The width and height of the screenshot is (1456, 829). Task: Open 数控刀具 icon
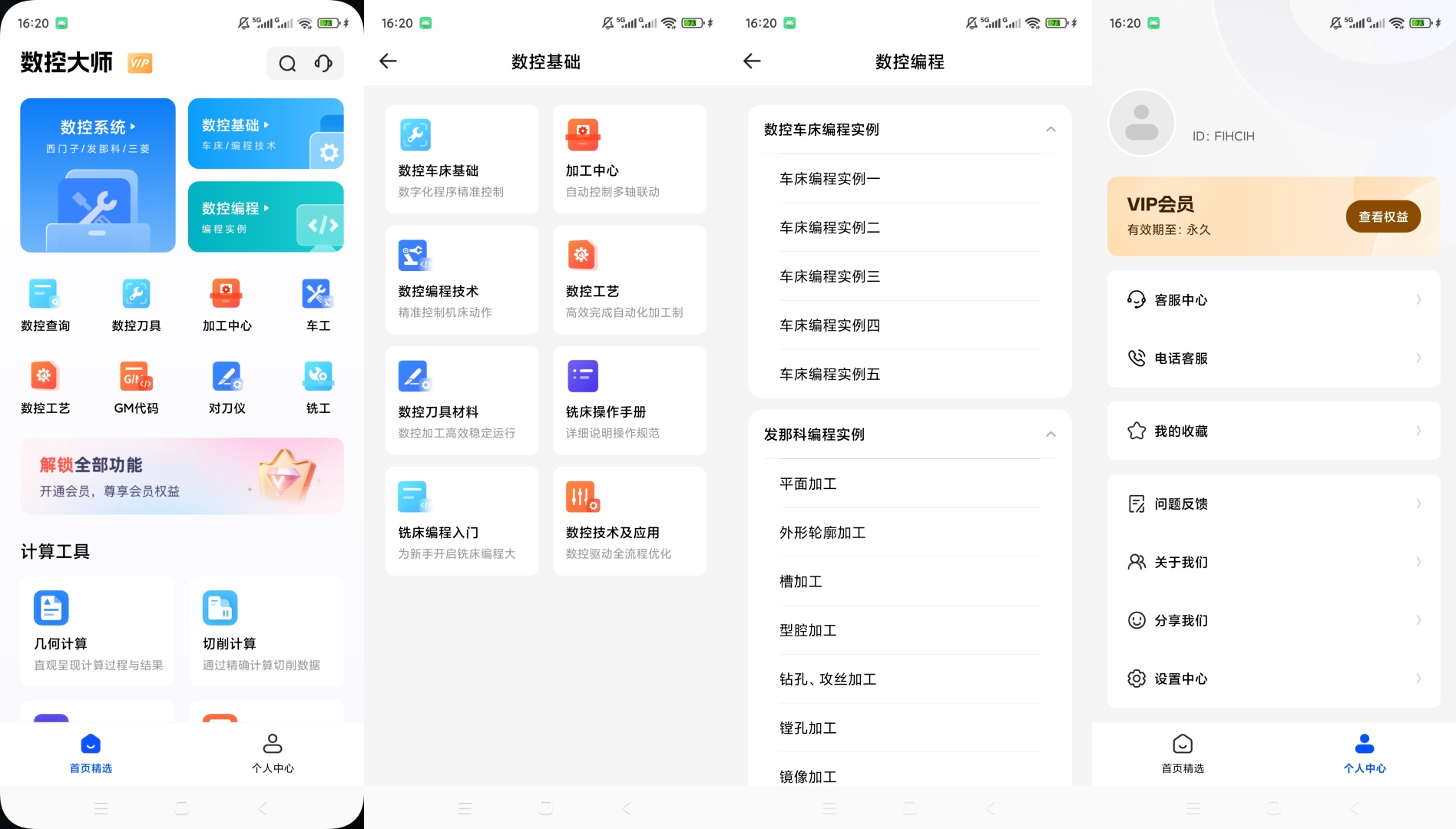tap(137, 306)
